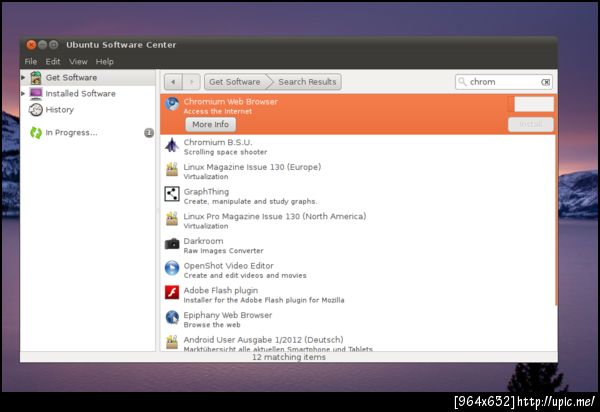This screenshot has width=600, height=412.
Task: Click the magnifier icon in search box
Action: [x=462, y=81]
